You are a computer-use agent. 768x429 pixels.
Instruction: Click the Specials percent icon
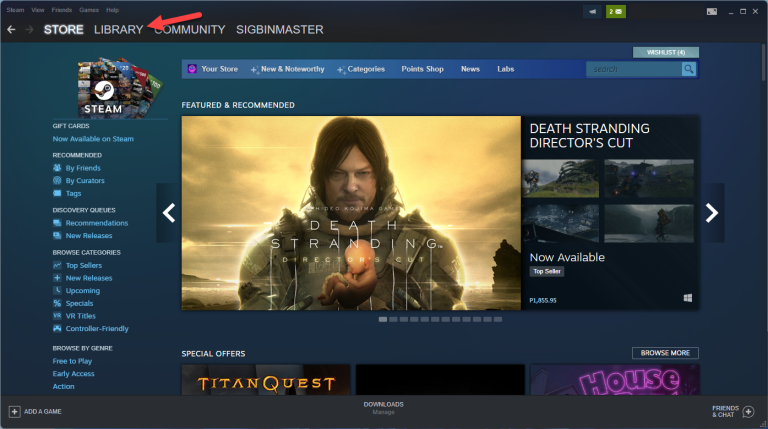pos(57,303)
